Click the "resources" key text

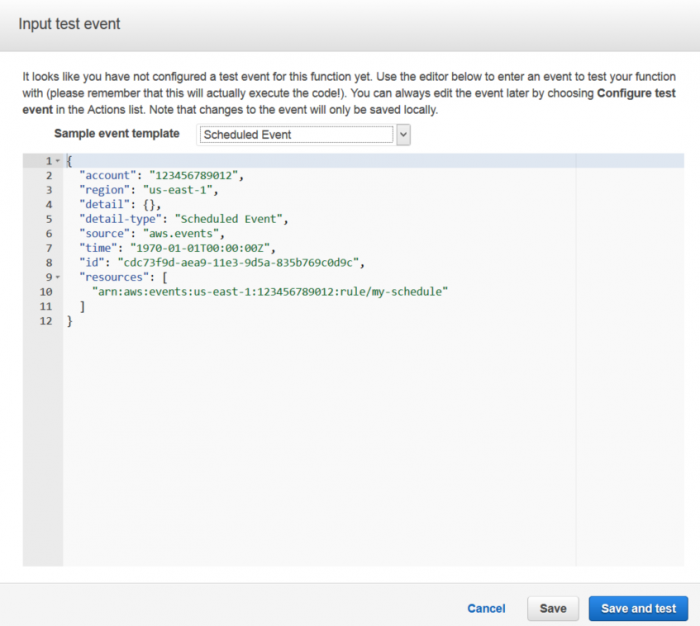(x=114, y=277)
